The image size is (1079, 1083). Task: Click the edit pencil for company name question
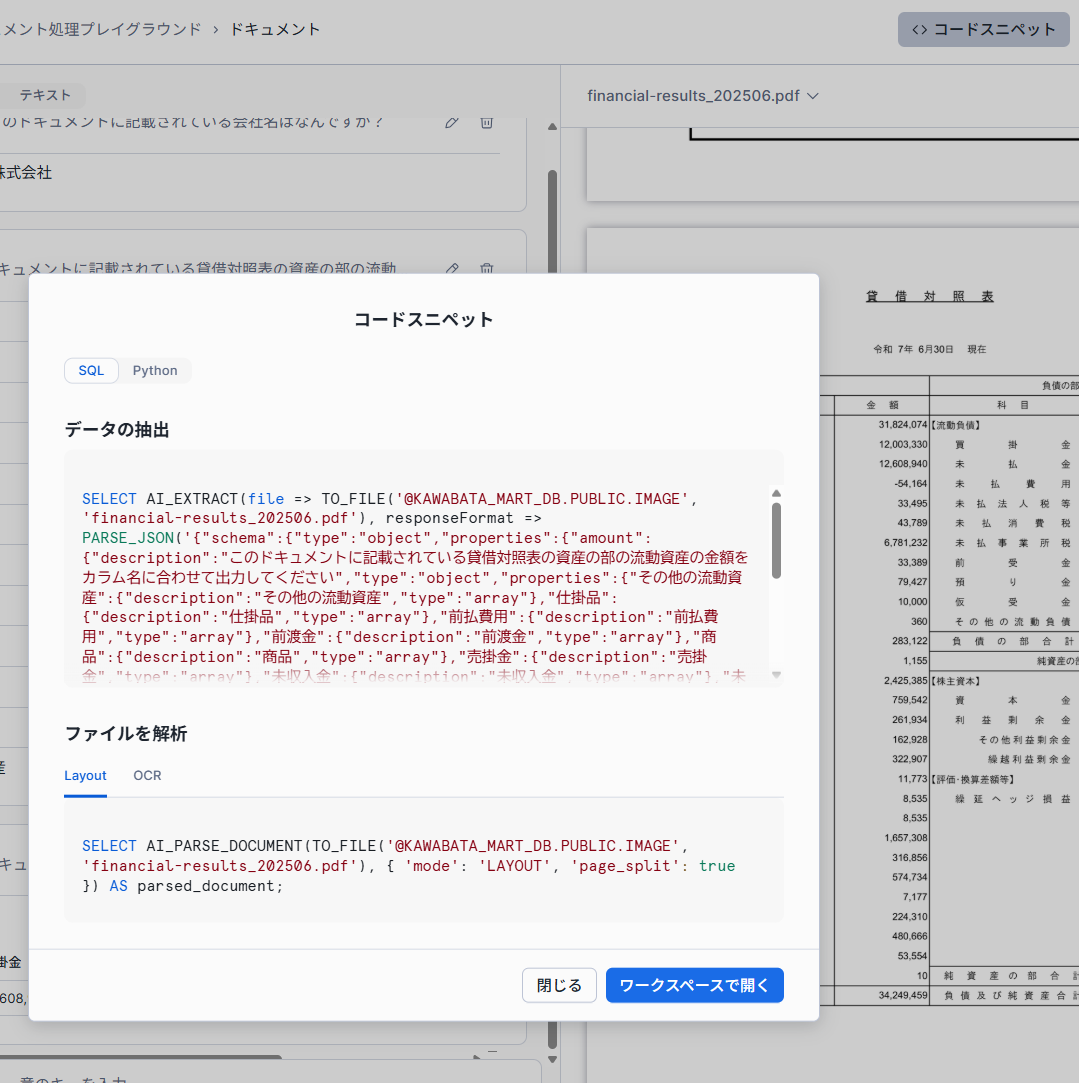(452, 122)
